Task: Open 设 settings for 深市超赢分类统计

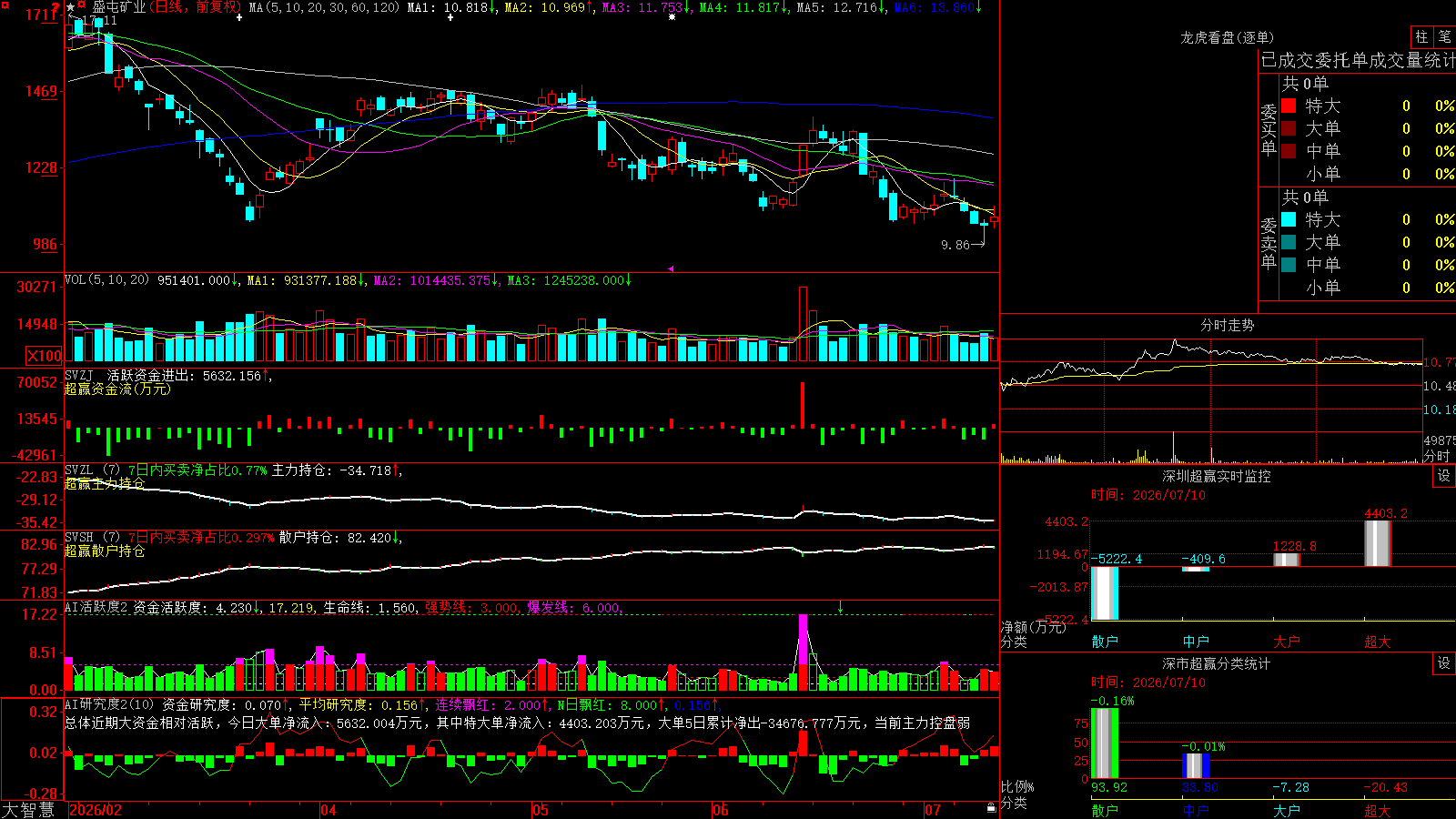Action: [1443, 663]
